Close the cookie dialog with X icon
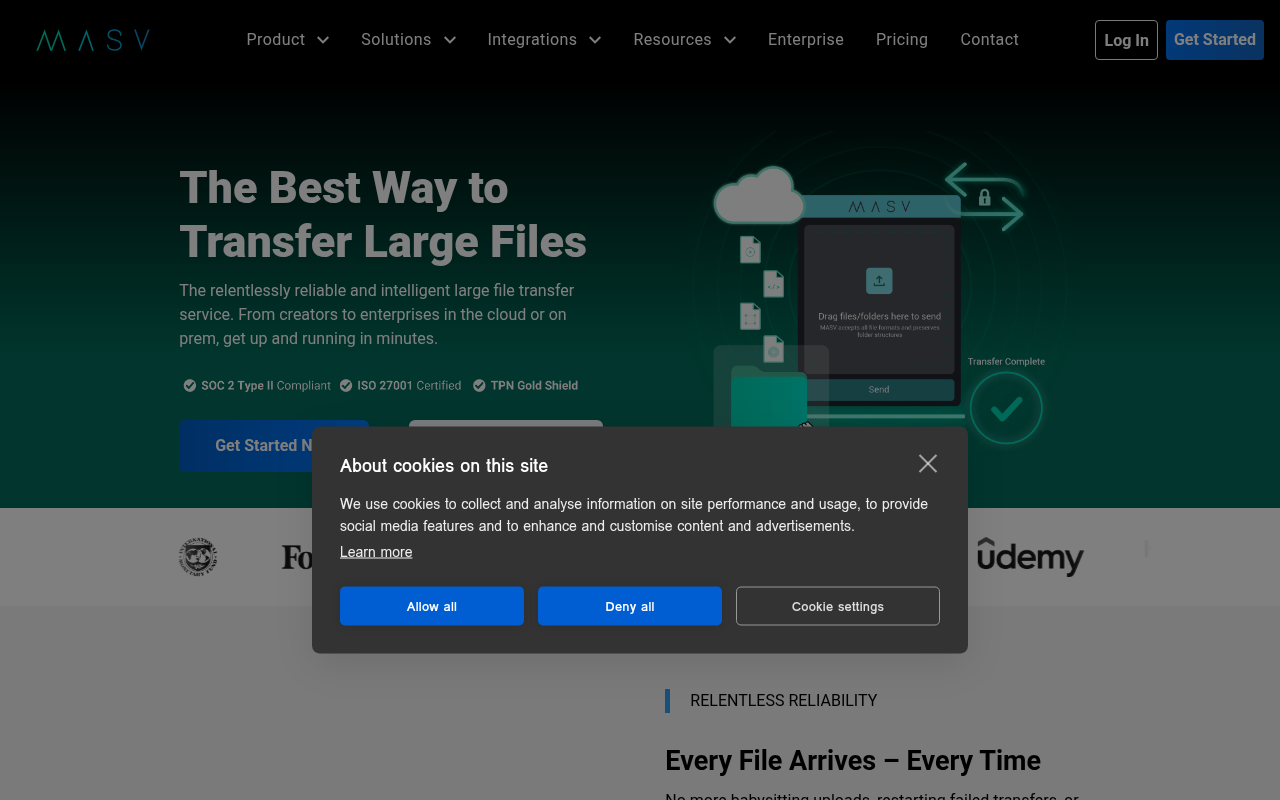 [x=928, y=463]
